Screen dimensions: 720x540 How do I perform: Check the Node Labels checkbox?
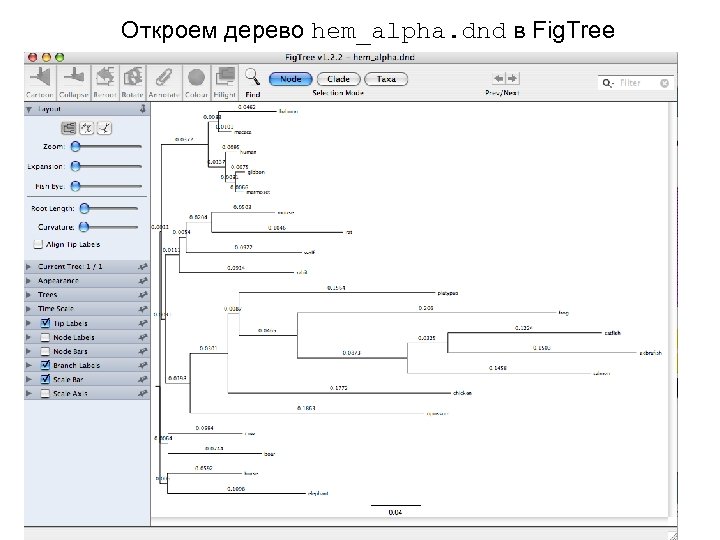[45, 338]
